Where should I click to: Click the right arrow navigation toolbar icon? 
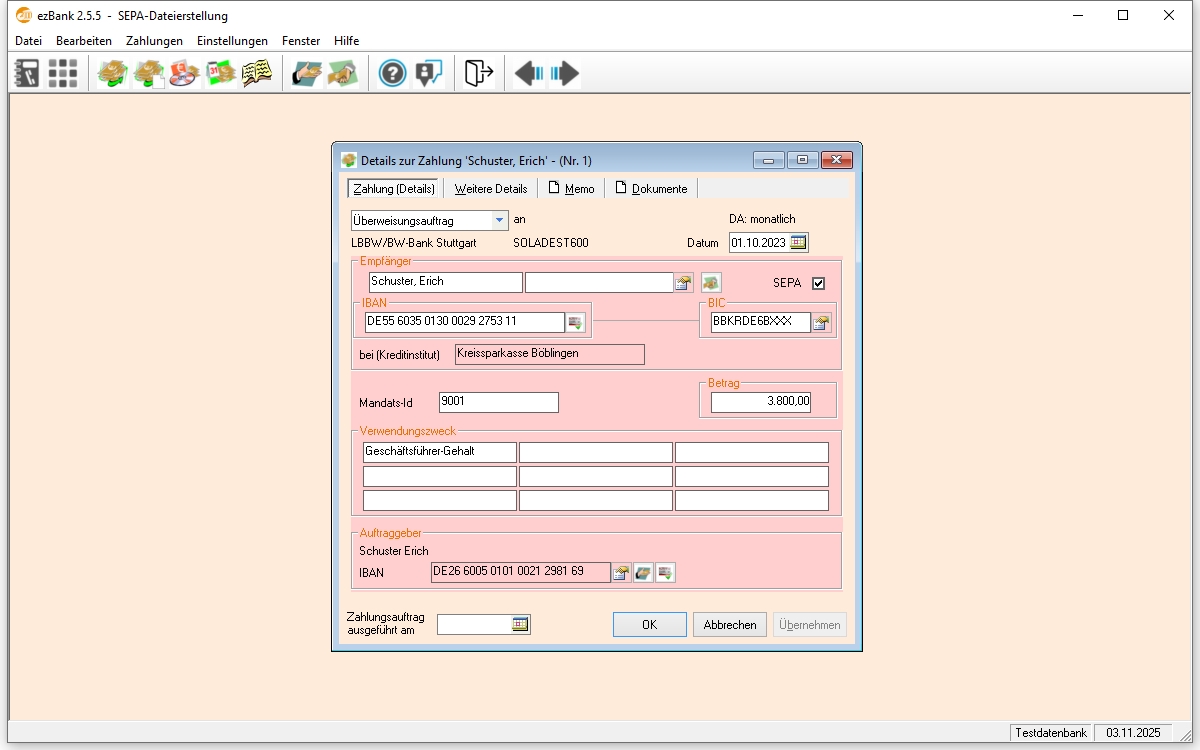coord(564,73)
